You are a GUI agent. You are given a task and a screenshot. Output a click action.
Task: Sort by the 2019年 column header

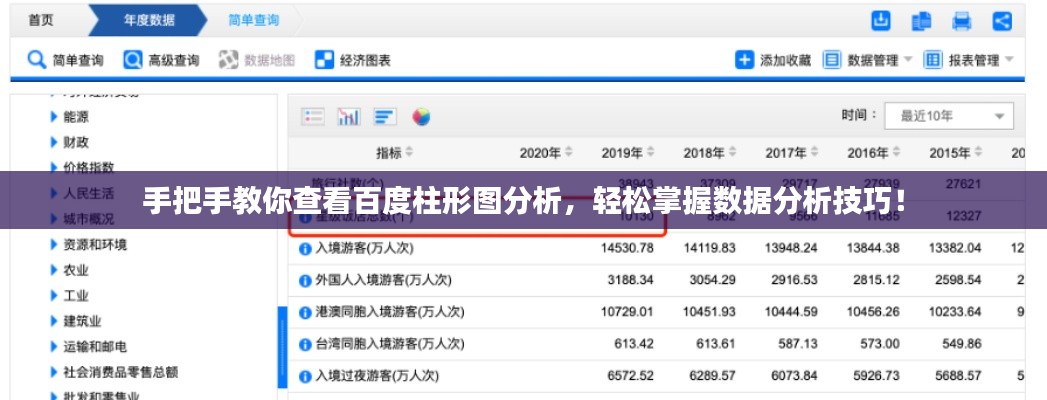[x=628, y=153]
